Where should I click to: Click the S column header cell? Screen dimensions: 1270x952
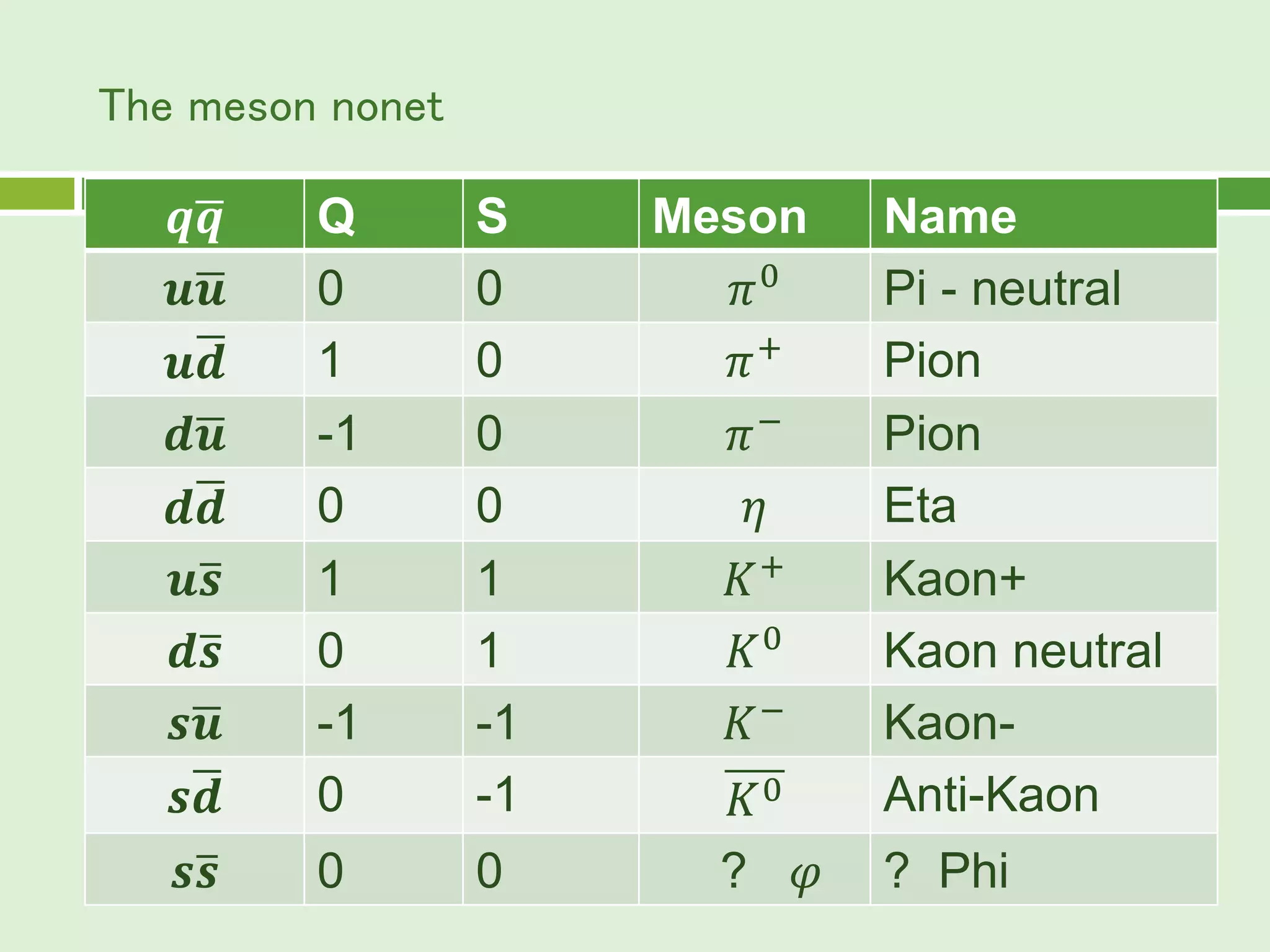pos(551,214)
